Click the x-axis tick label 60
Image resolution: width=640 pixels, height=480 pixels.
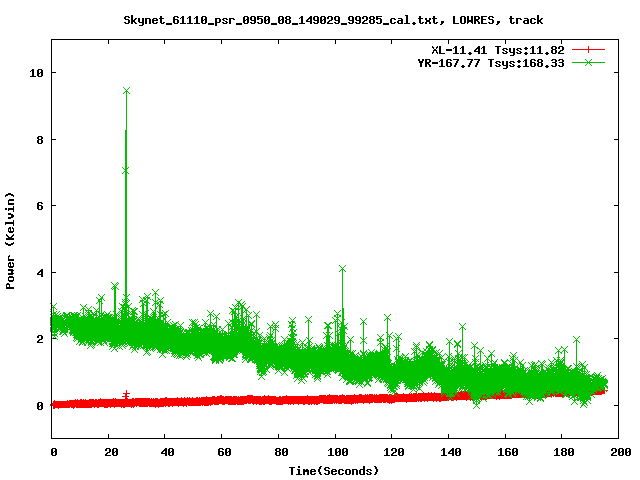[222, 453]
